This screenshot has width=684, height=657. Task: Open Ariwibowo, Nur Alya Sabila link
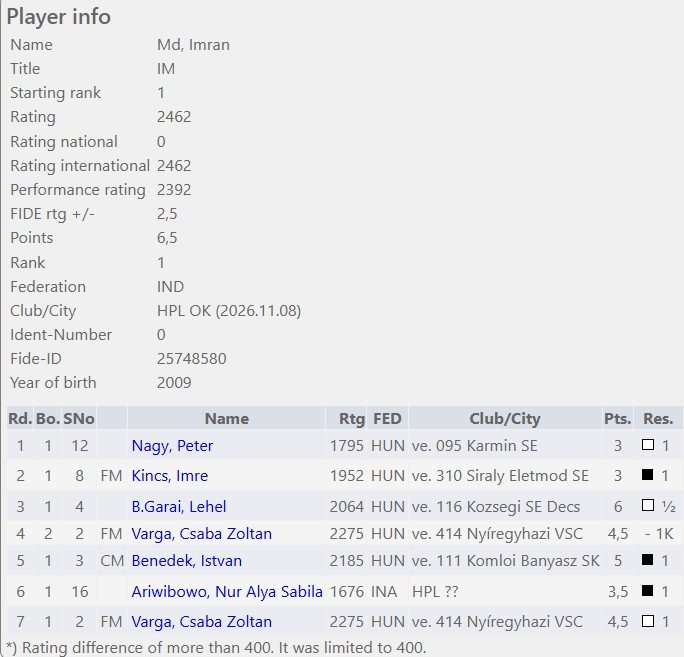(227, 591)
